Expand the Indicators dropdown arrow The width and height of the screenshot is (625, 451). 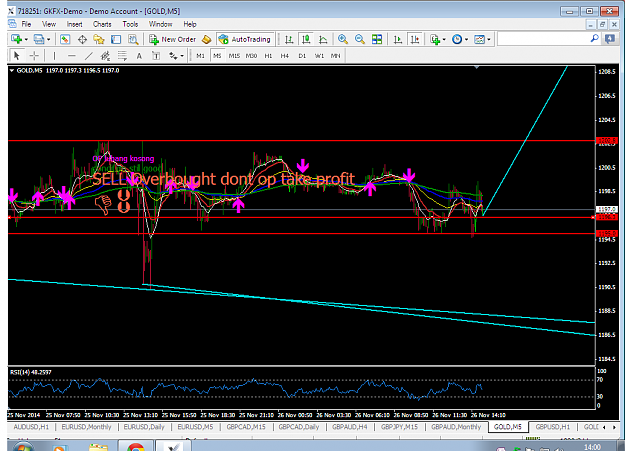pos(444,39)
